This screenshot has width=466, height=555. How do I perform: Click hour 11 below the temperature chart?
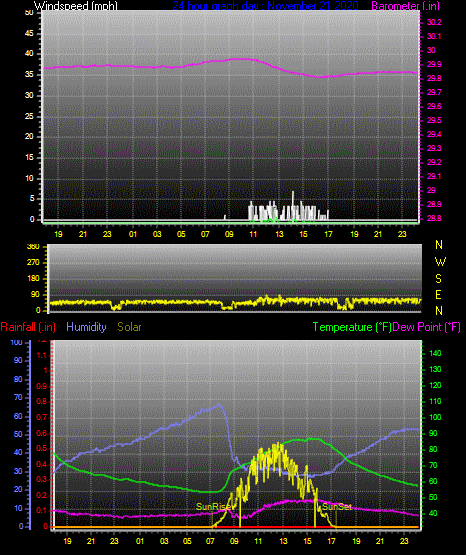258,541
